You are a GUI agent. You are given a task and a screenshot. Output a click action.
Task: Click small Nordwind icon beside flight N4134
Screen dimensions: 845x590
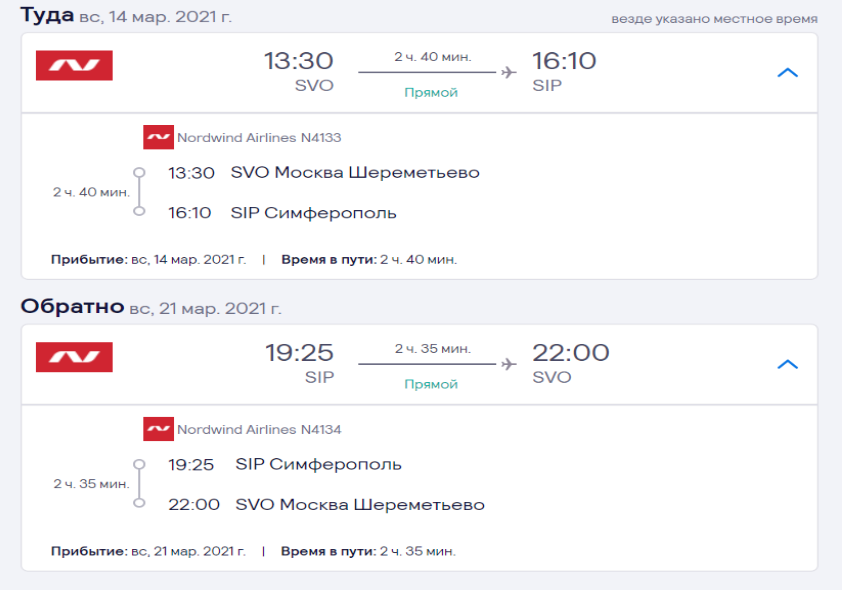tap(158, 430)
